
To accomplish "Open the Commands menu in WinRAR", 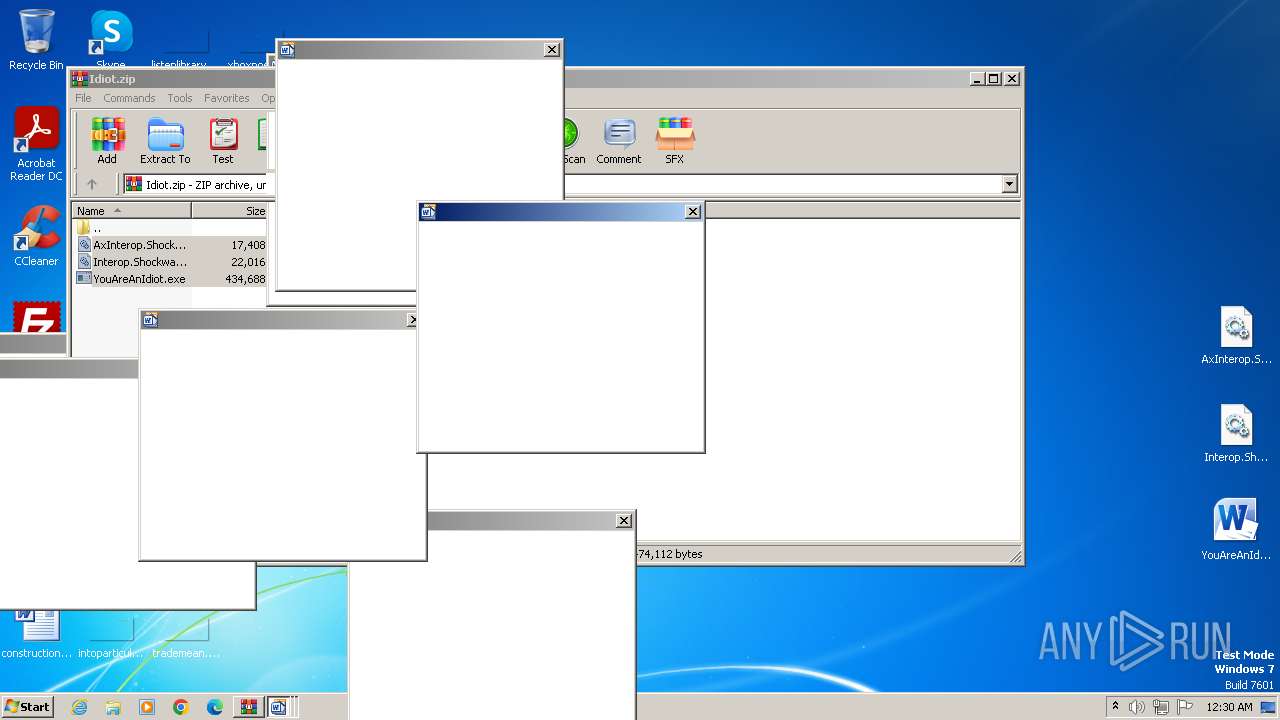I will pos(129,98).
